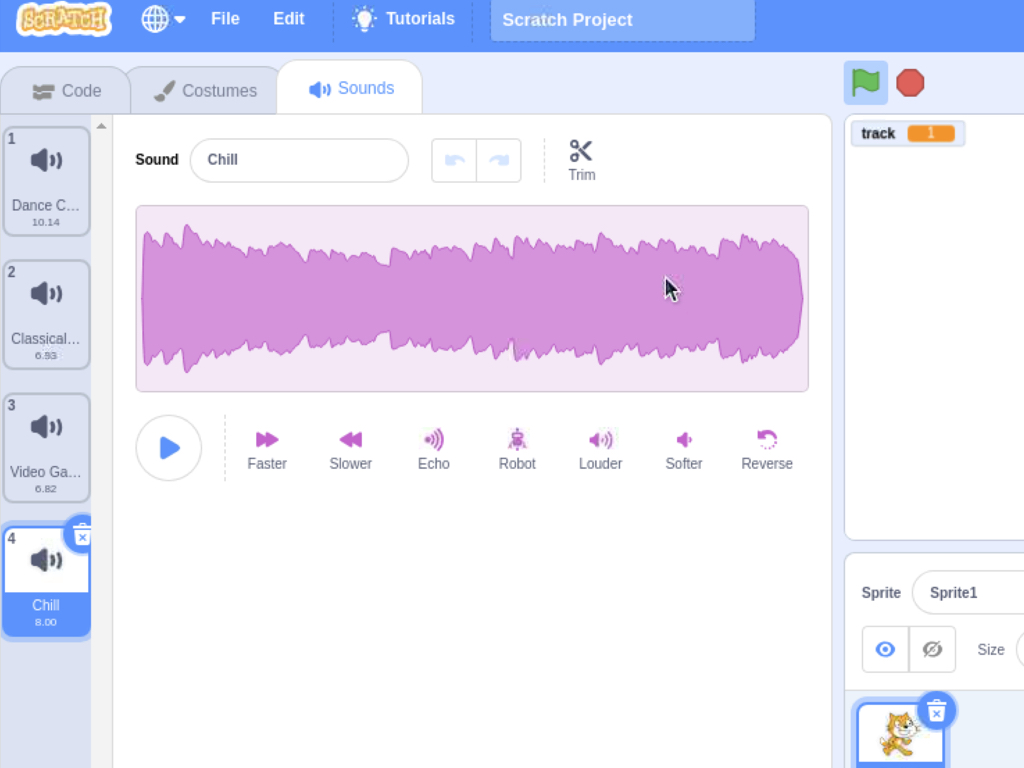Hide the sprite with crossed-eye button
1024x768 pixels.
(932, 649)
